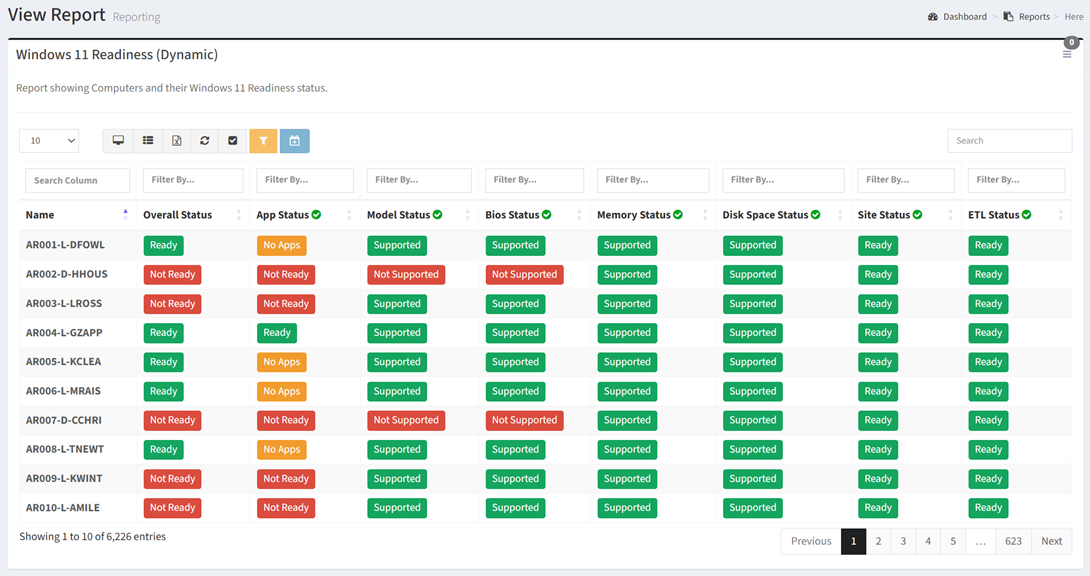Image resolution: width=1090 pixels, height=576 pixels.
Task: Sort by the Name column header
Action: pos(40,215)
